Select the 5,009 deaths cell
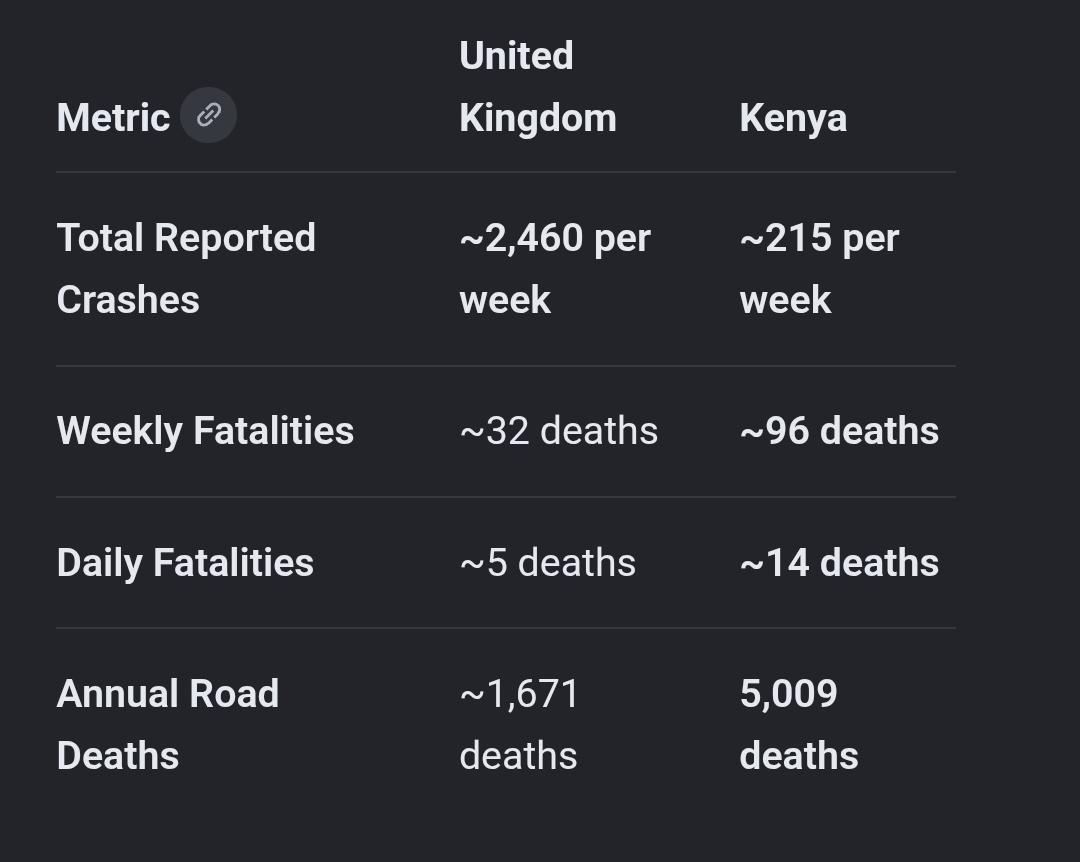This screenshot has width=1080, height=862. click(x=798, y=725)
